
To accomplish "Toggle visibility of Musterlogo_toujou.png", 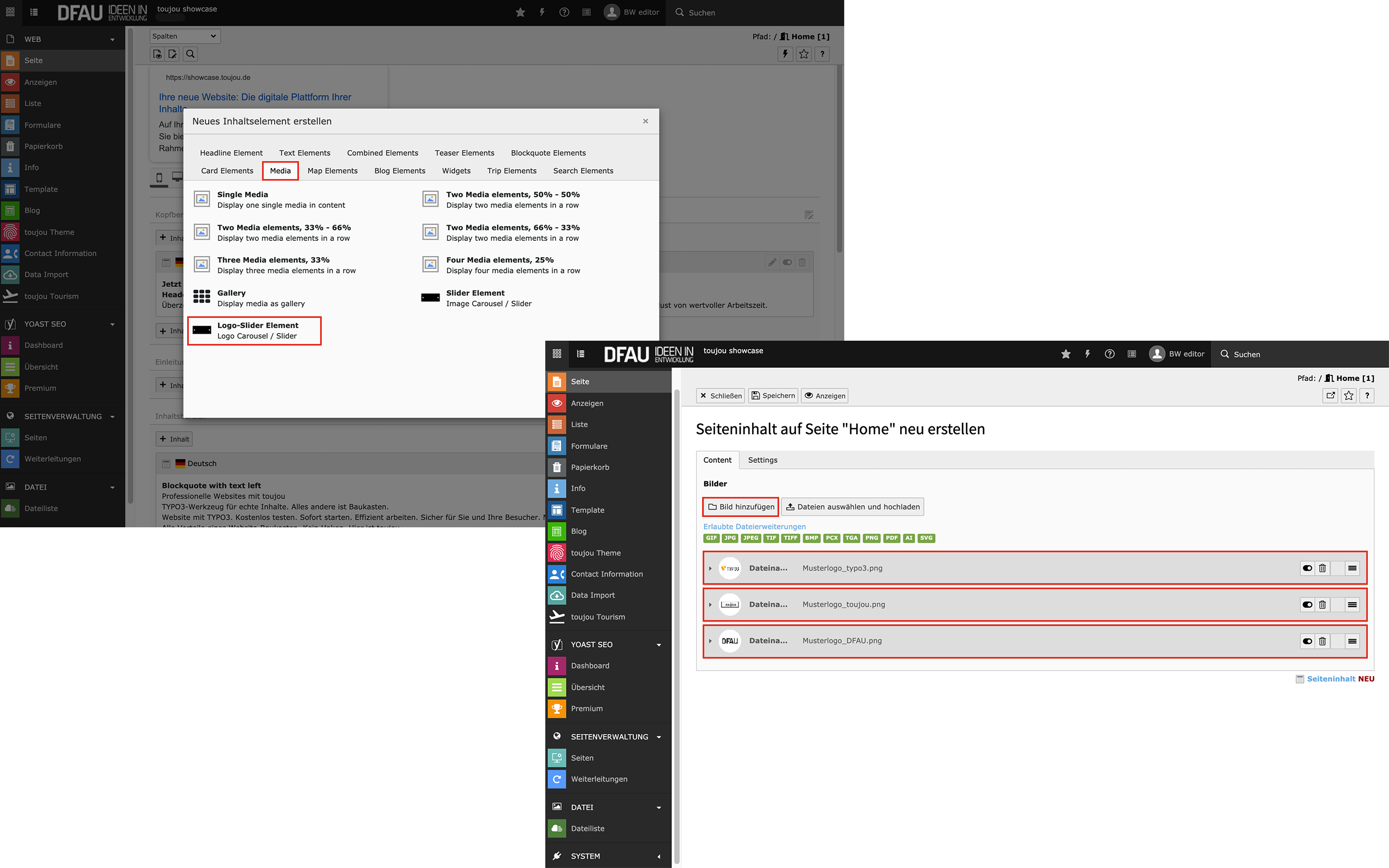I will (1308, 604).
